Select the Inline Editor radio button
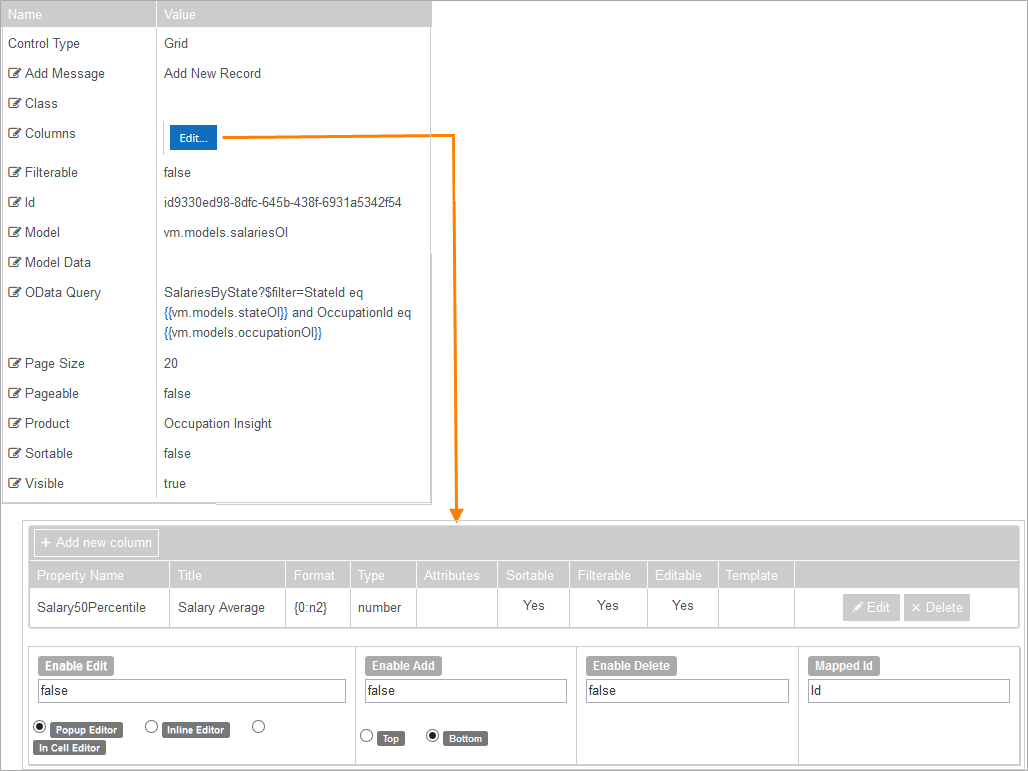The image size is (1028, 771). click(152, 727)
